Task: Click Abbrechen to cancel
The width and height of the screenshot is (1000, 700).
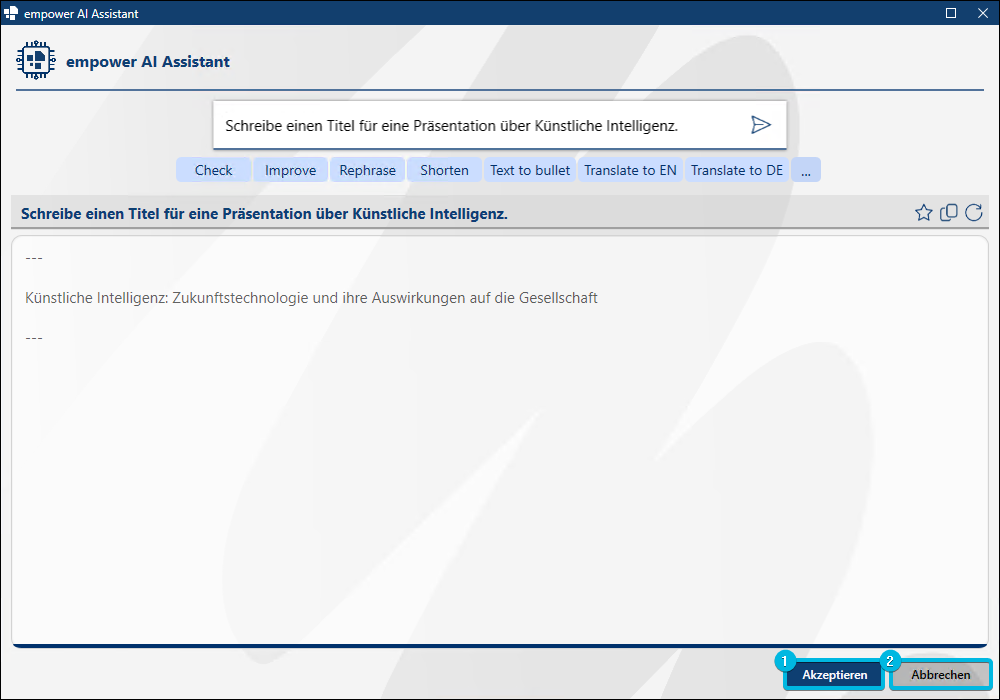Action: click(x=941, y=674)
